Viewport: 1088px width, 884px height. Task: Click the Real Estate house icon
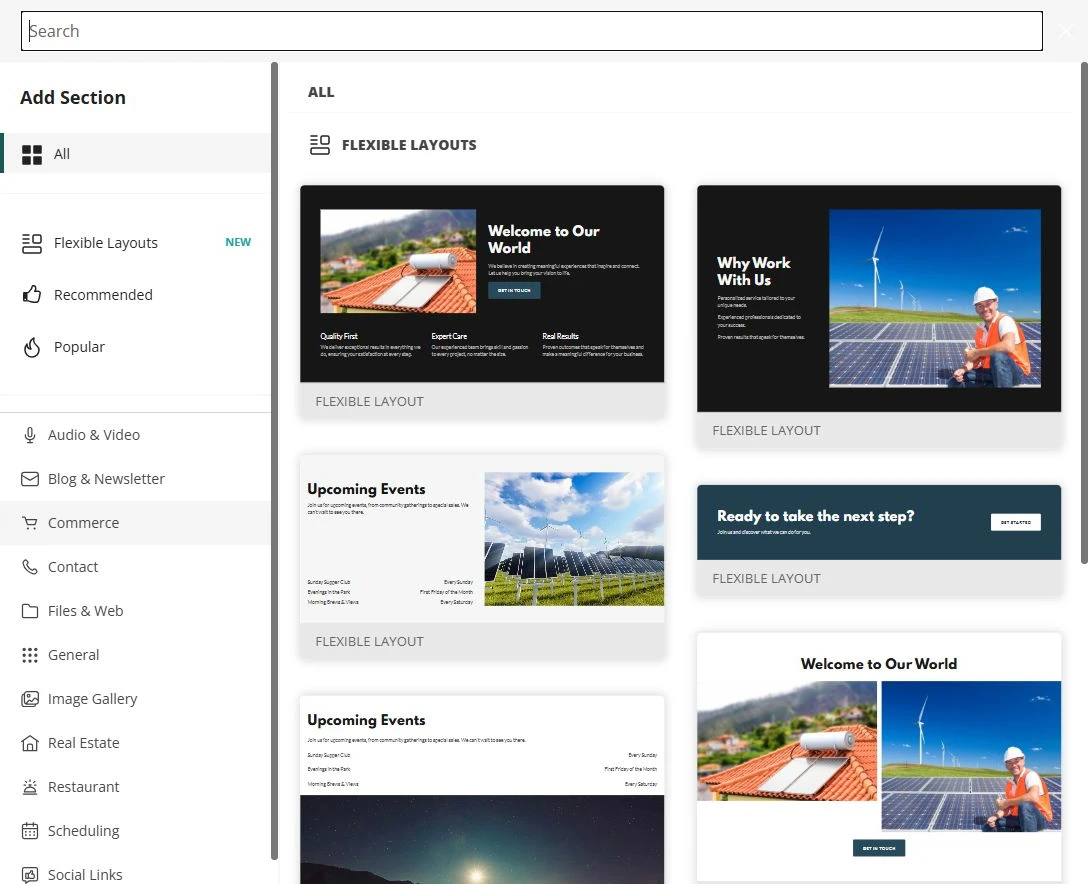coord(30,743)
